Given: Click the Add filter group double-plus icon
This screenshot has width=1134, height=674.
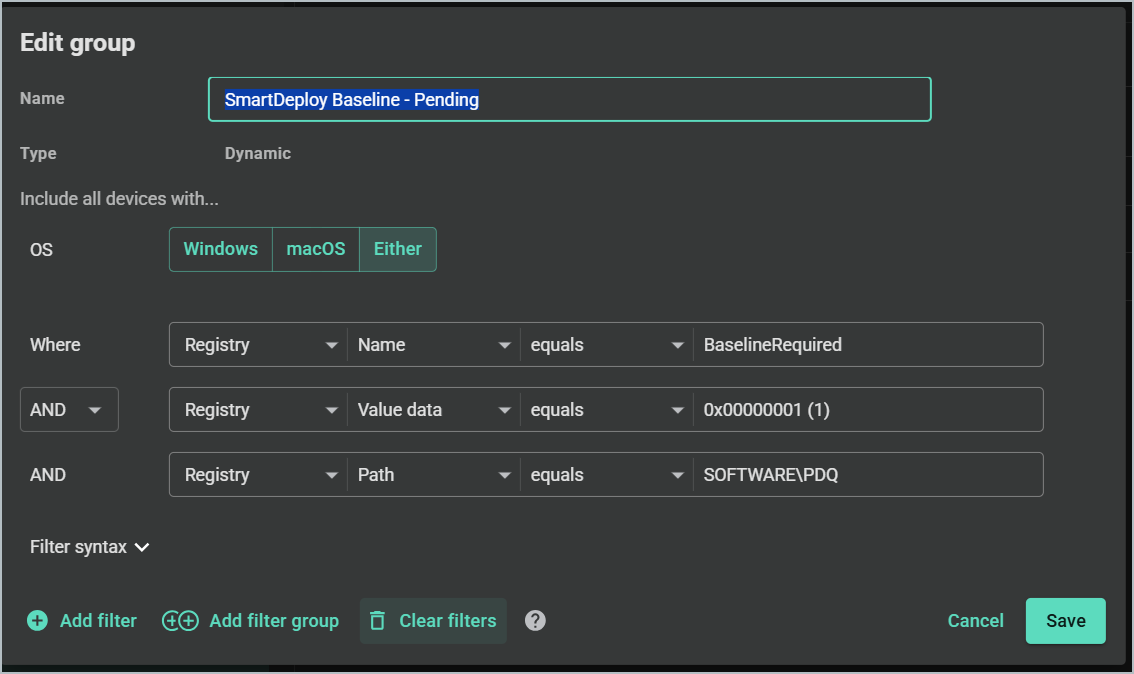Looking at the screenshot, I should click(x=180, y=620).
